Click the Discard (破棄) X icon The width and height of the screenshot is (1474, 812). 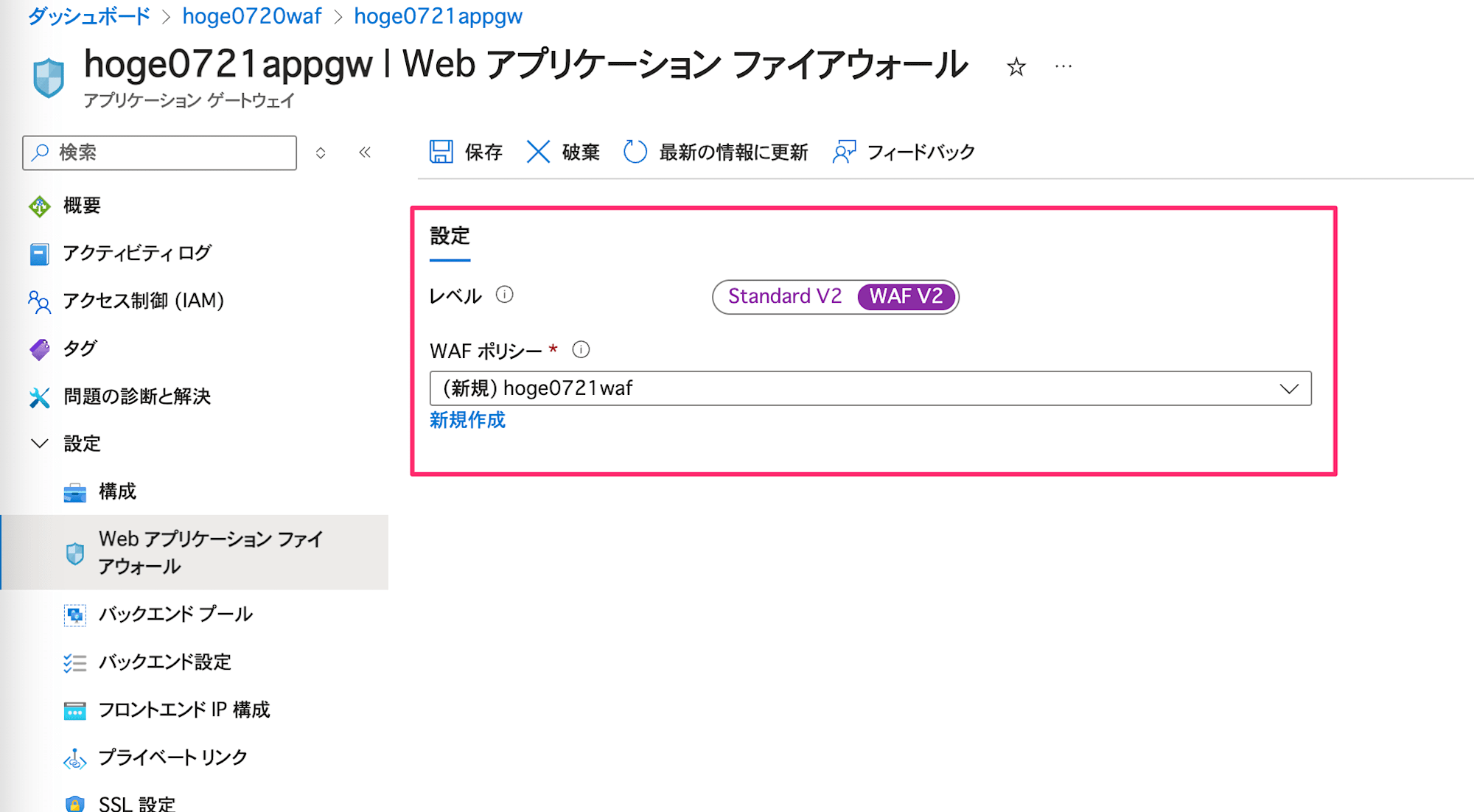pyautogui.click(x=538, y=152)
